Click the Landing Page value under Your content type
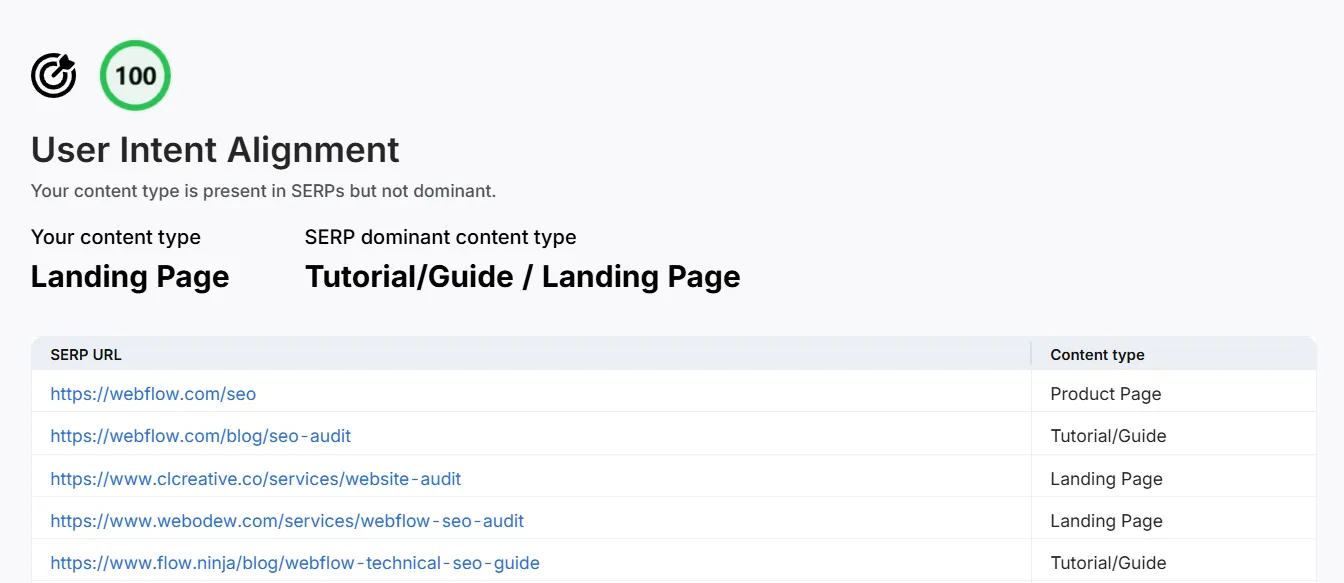The height and width of the screenshot is (583, 1344). tap(129, 276)
